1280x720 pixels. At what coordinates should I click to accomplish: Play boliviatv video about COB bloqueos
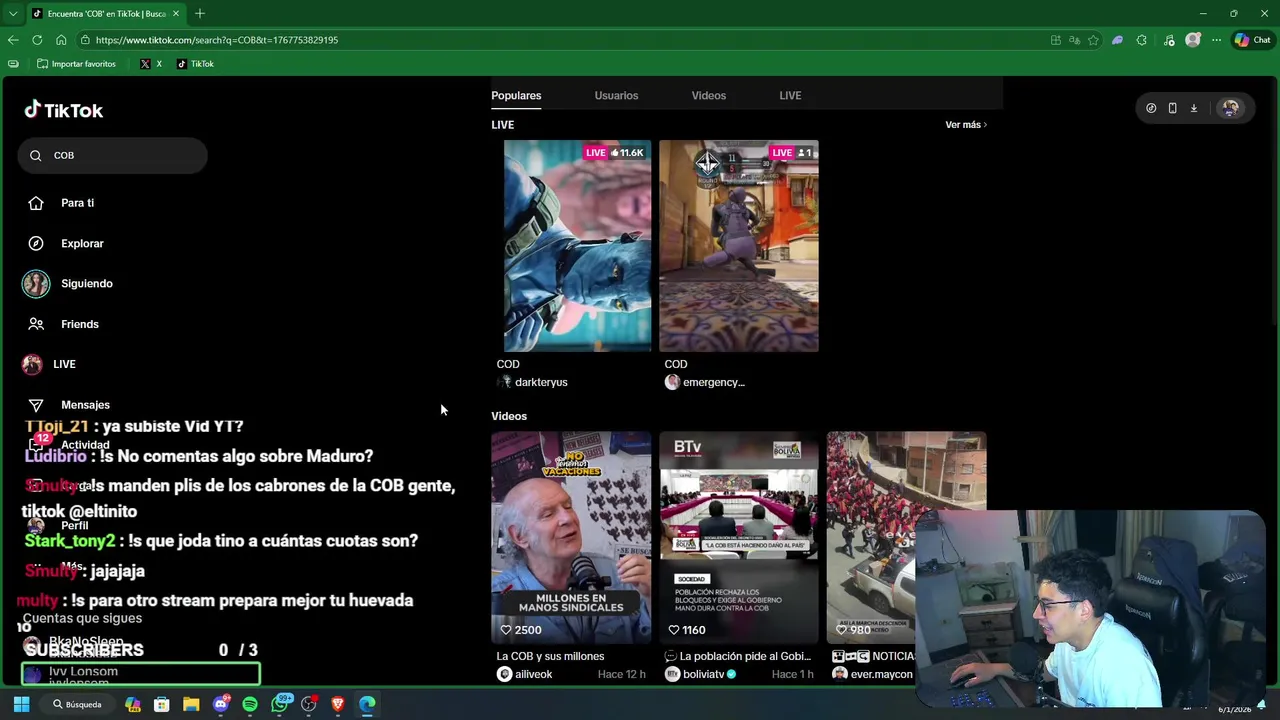point(739,538)
